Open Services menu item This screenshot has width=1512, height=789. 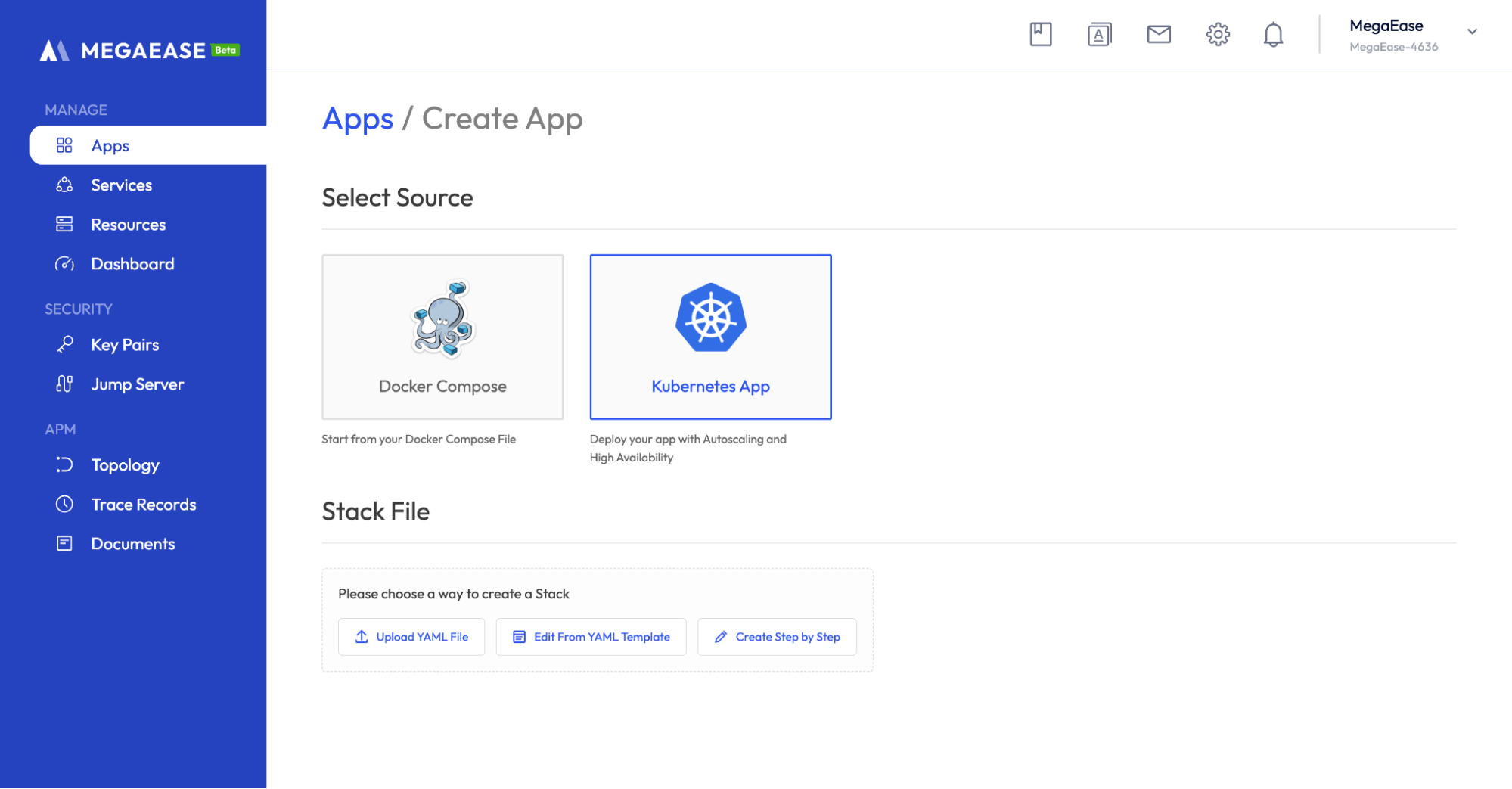(148, 185)
